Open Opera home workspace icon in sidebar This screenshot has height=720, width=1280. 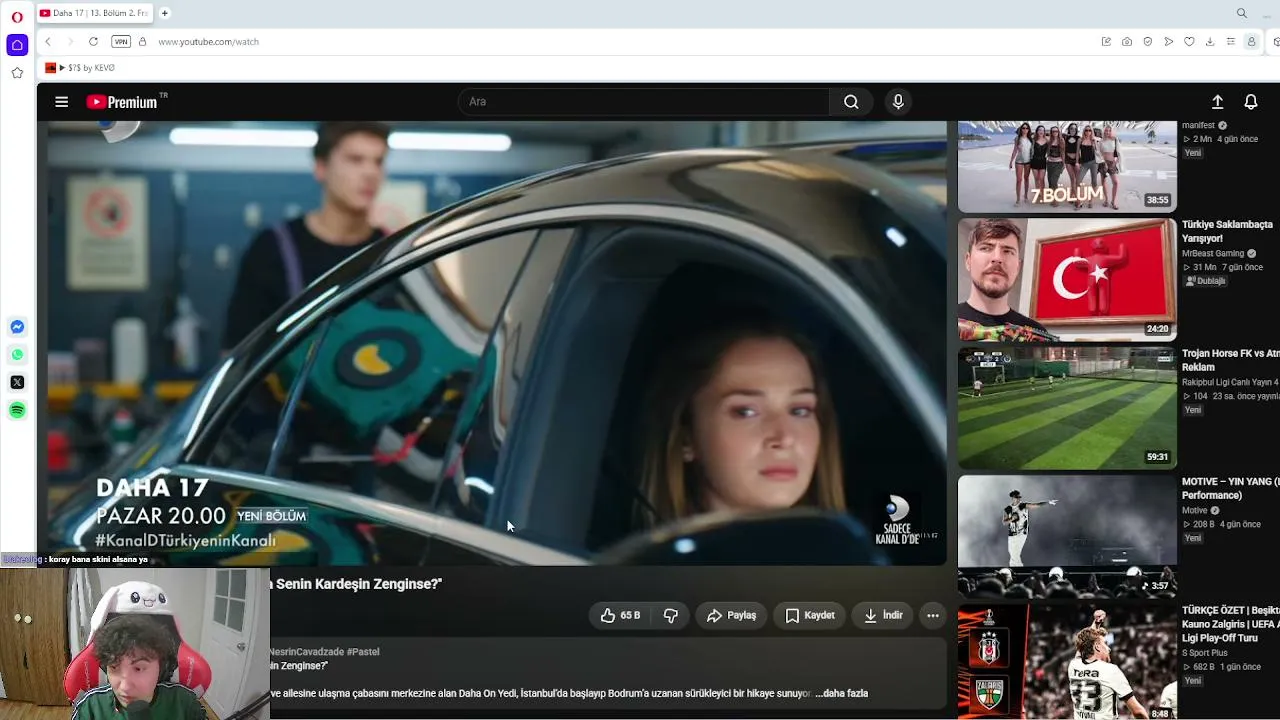click(17, 45)
